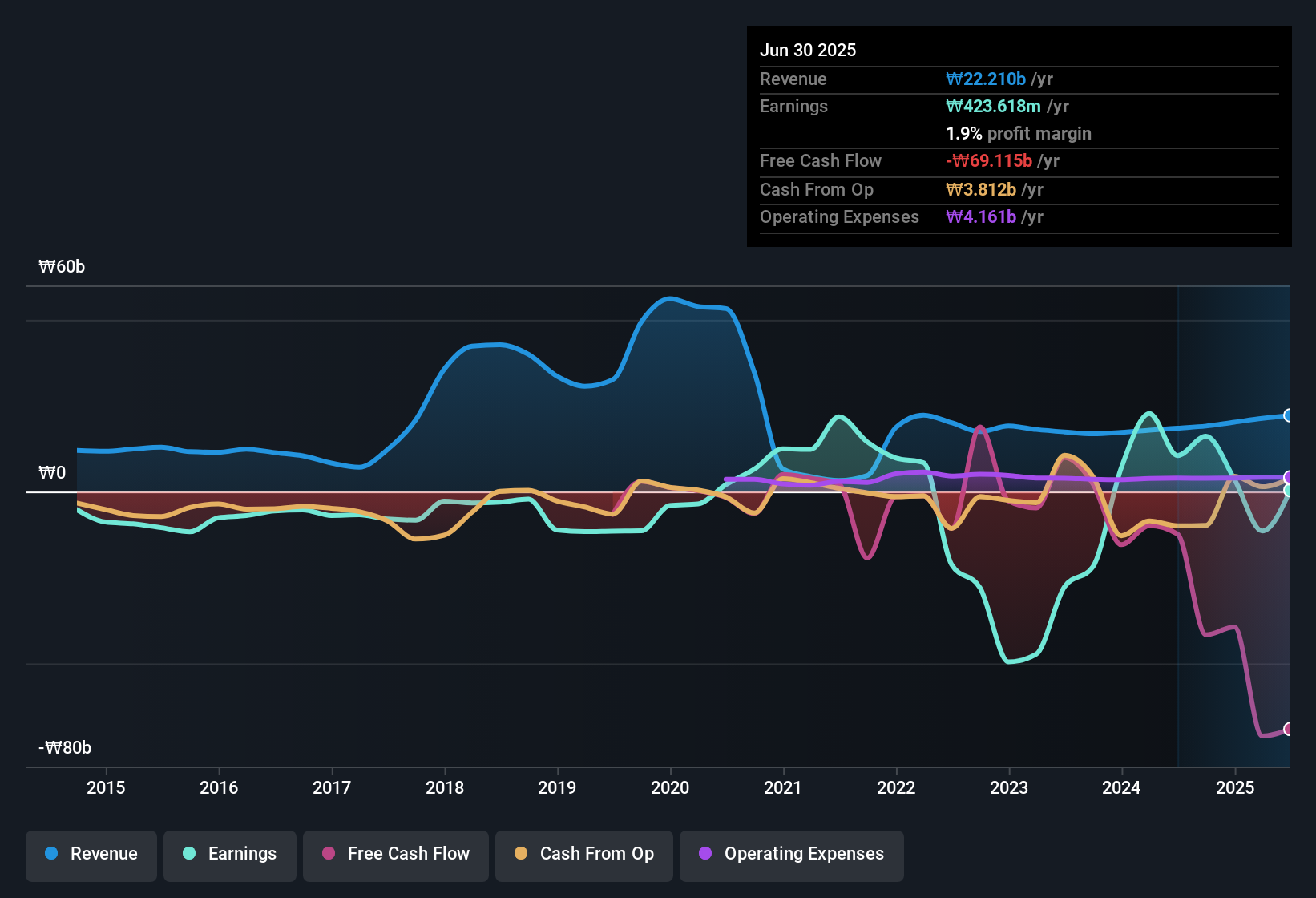Click the Revenue value ₩22.210b in tooltip
The width and height of the screenshot is (1316, 898).
coord(986,79)
